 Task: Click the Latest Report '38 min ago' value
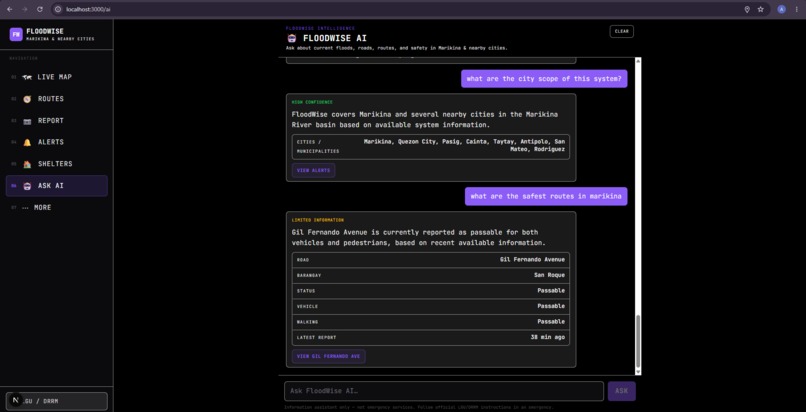click(547, 338)
